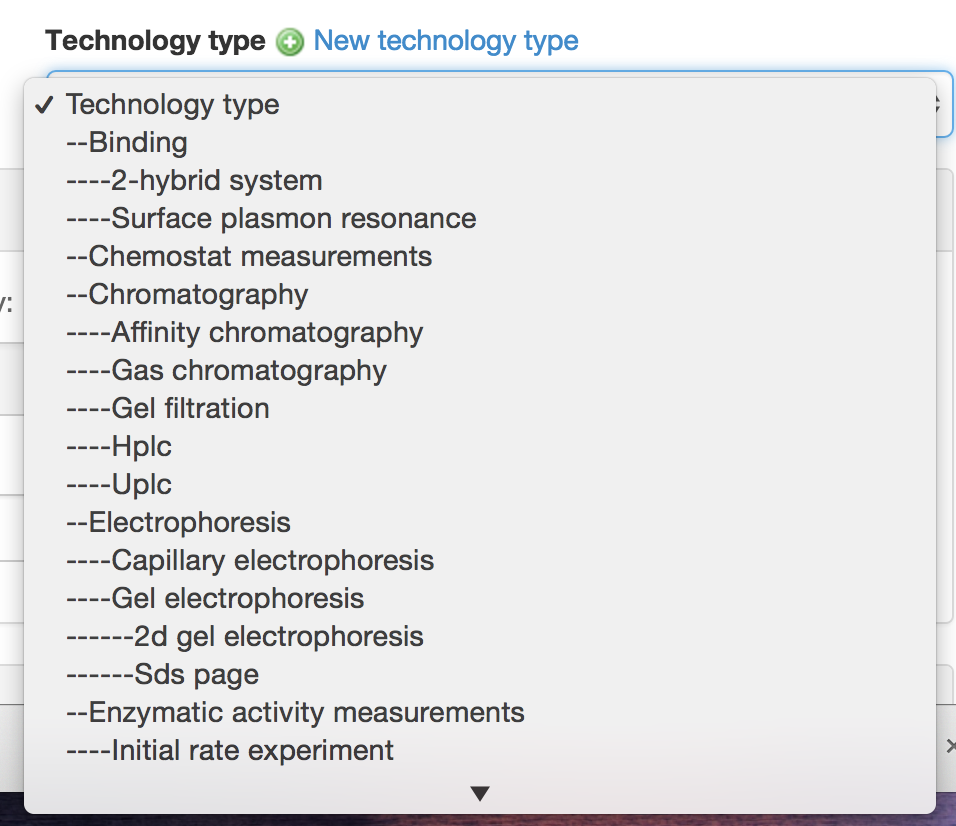Screen dimensions: 956x826
Task: Choose Gas chromatography from the list
Action: point(225,370)
